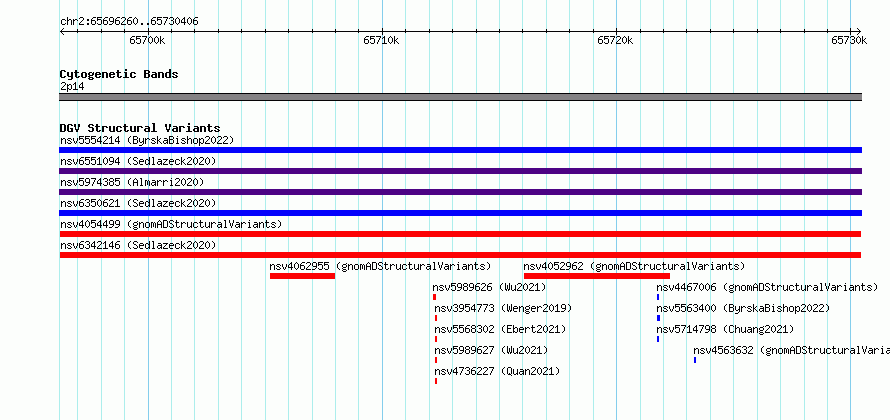Select the nsv6551094 purple variant bar
Image resolution: width=890 pixels, height=420 pixels.
(460, 171)
